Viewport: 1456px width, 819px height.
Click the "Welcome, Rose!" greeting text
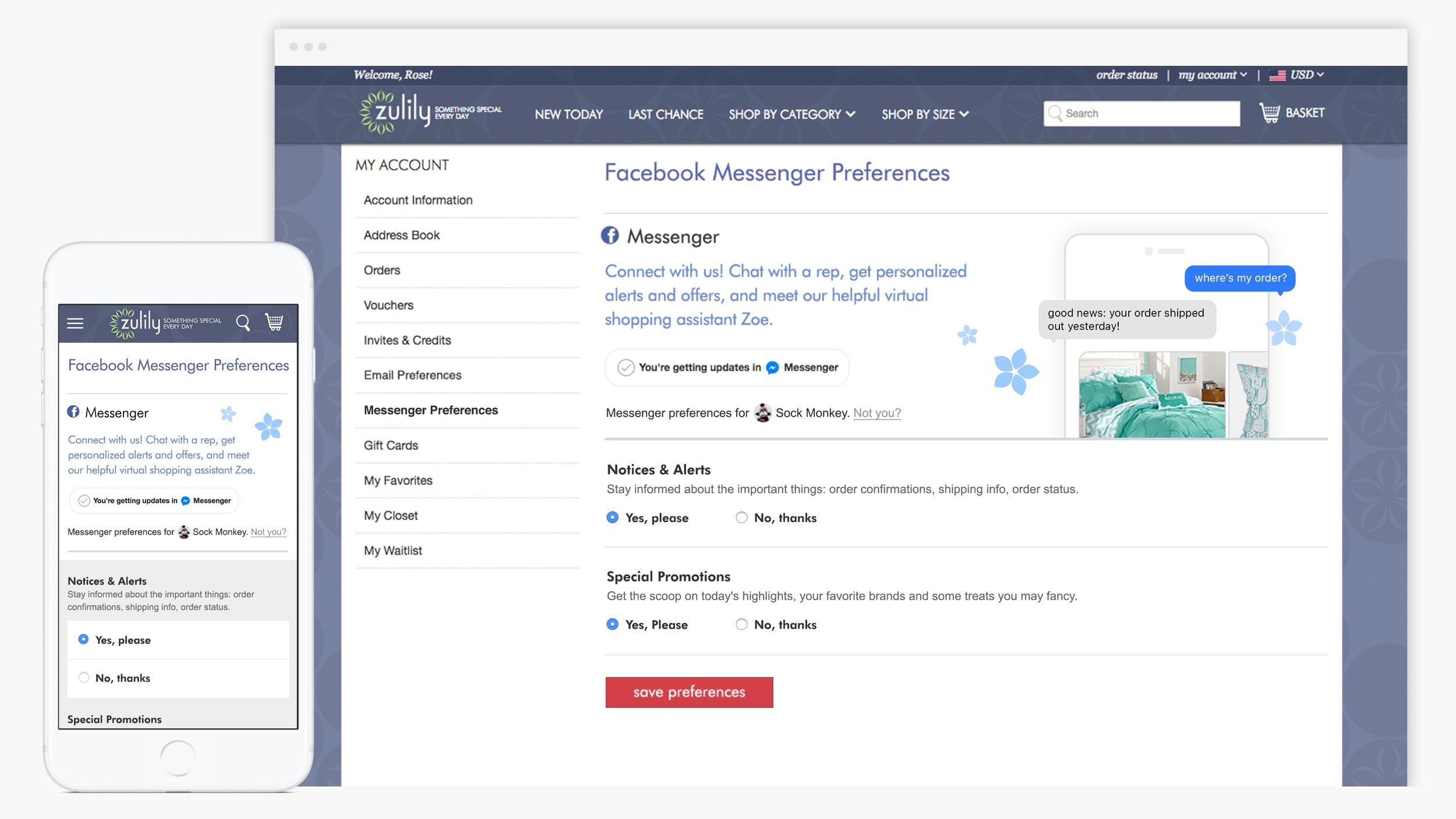[x=393, y=75]
